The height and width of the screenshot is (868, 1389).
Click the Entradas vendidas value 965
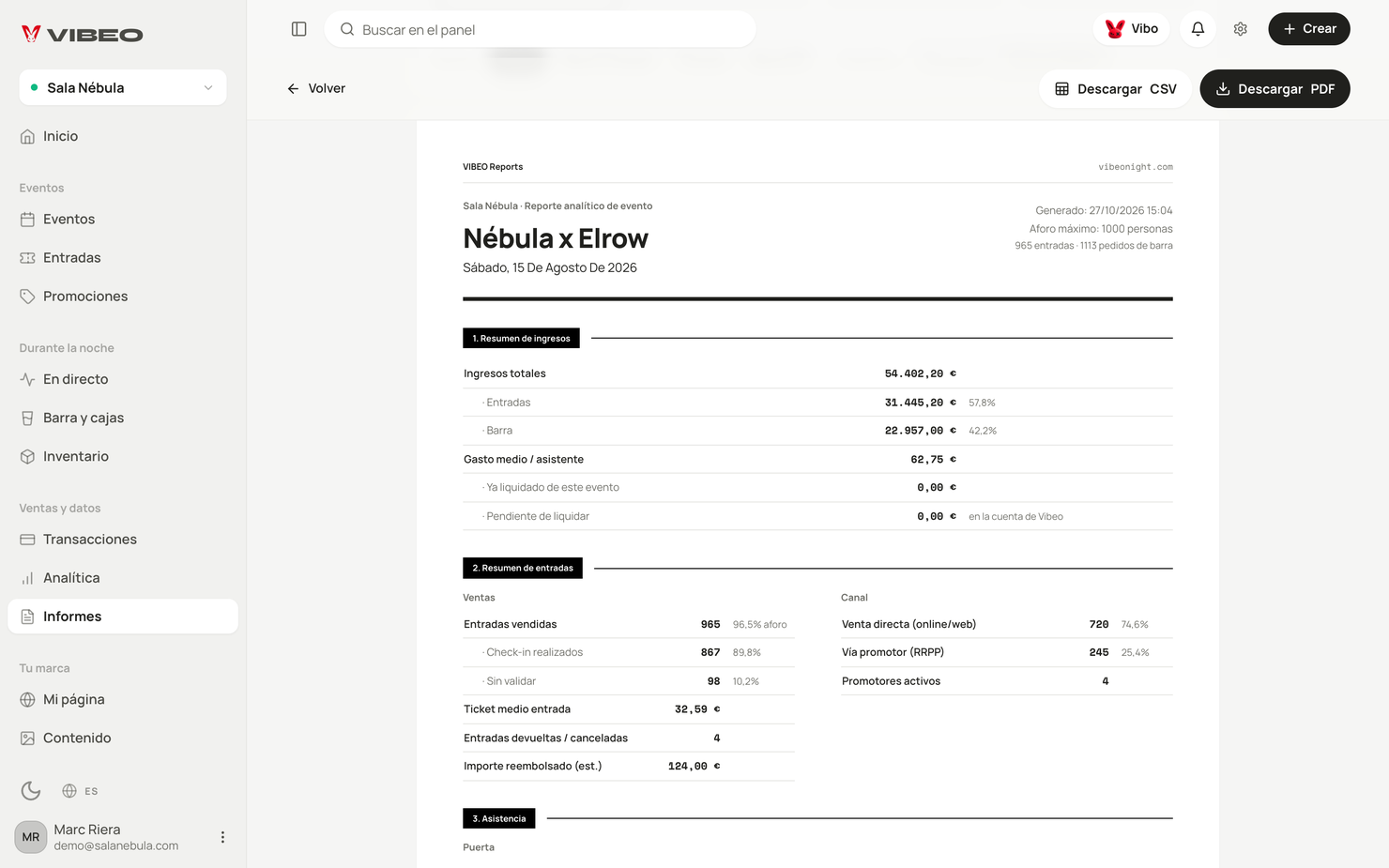click(710, 624)
